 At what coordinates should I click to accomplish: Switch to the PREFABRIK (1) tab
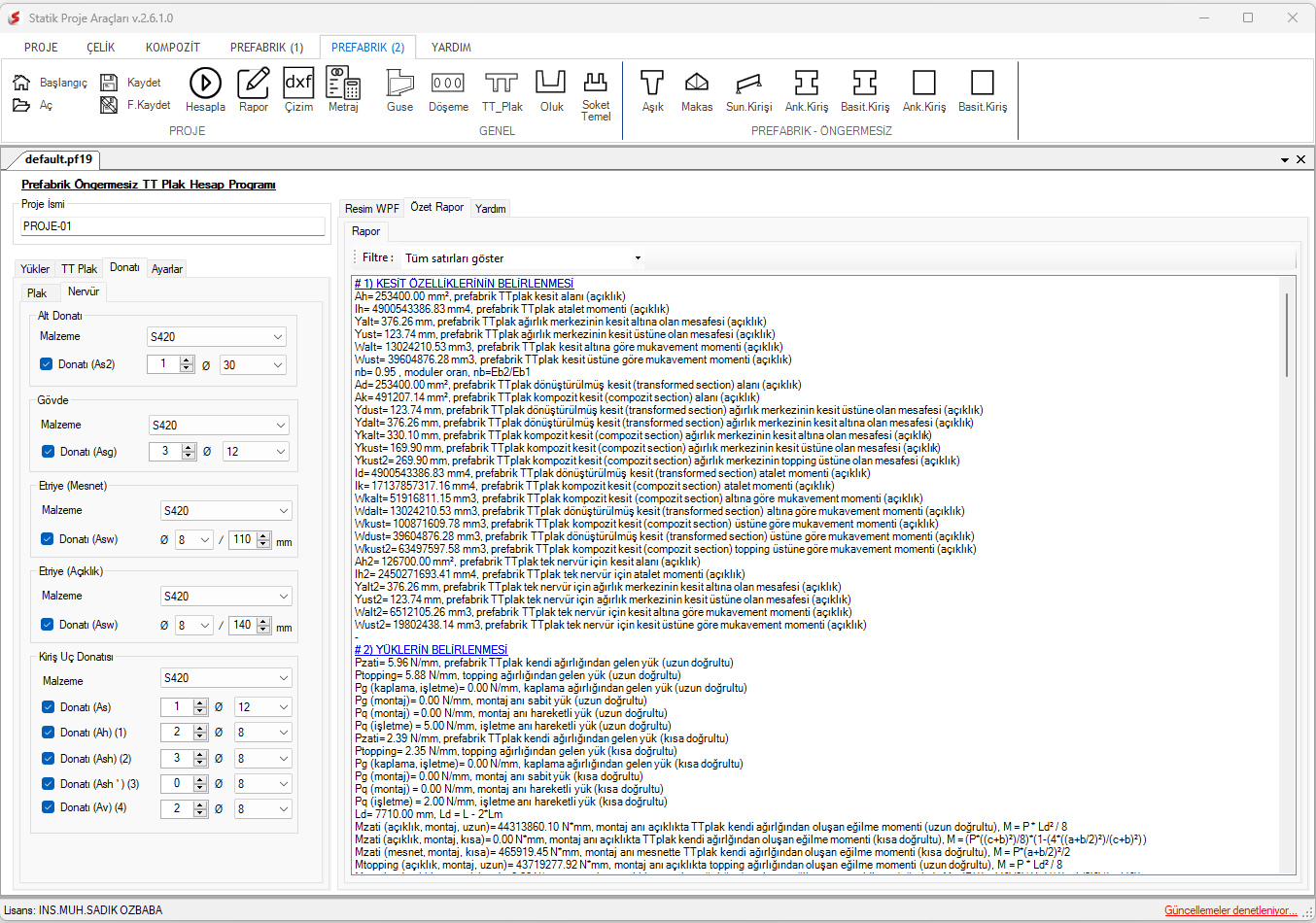266,48
